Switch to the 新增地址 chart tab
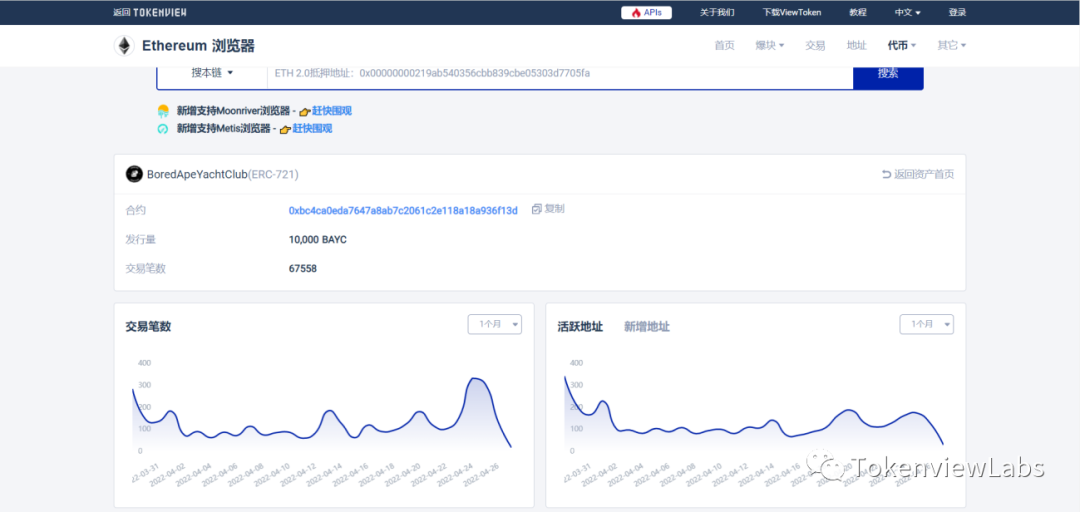The height and width of the screenshot is (512, 1080). click(647, 327)
